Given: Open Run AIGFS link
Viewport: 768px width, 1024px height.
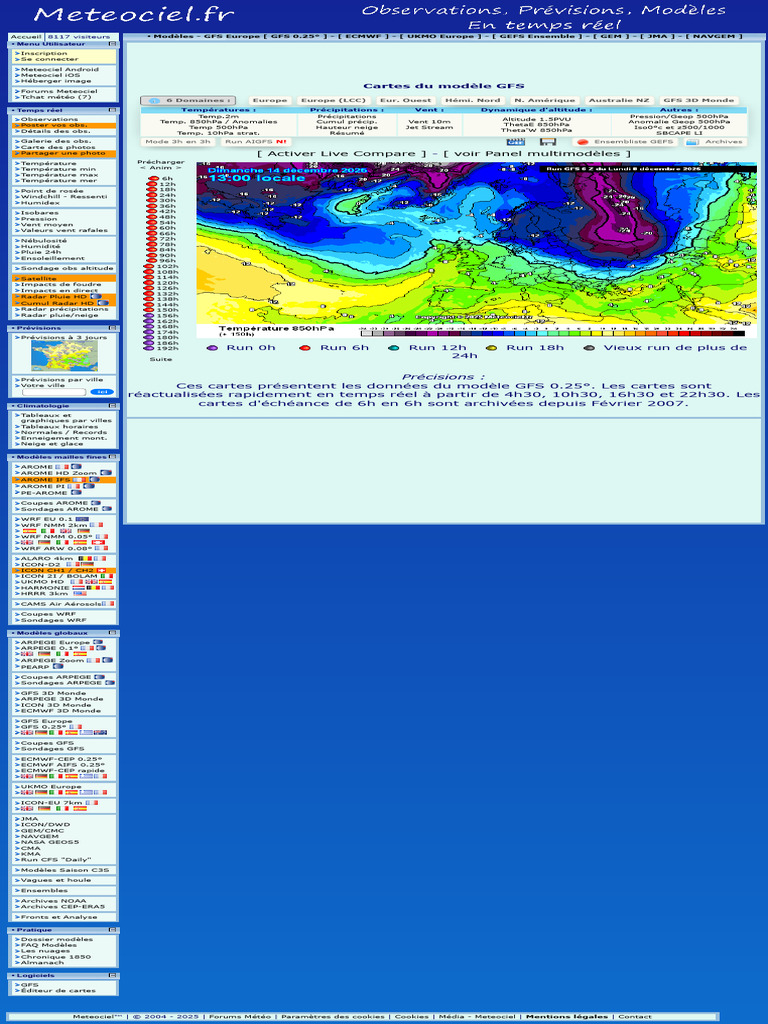Looking at the screenshot, I should 255,142.
